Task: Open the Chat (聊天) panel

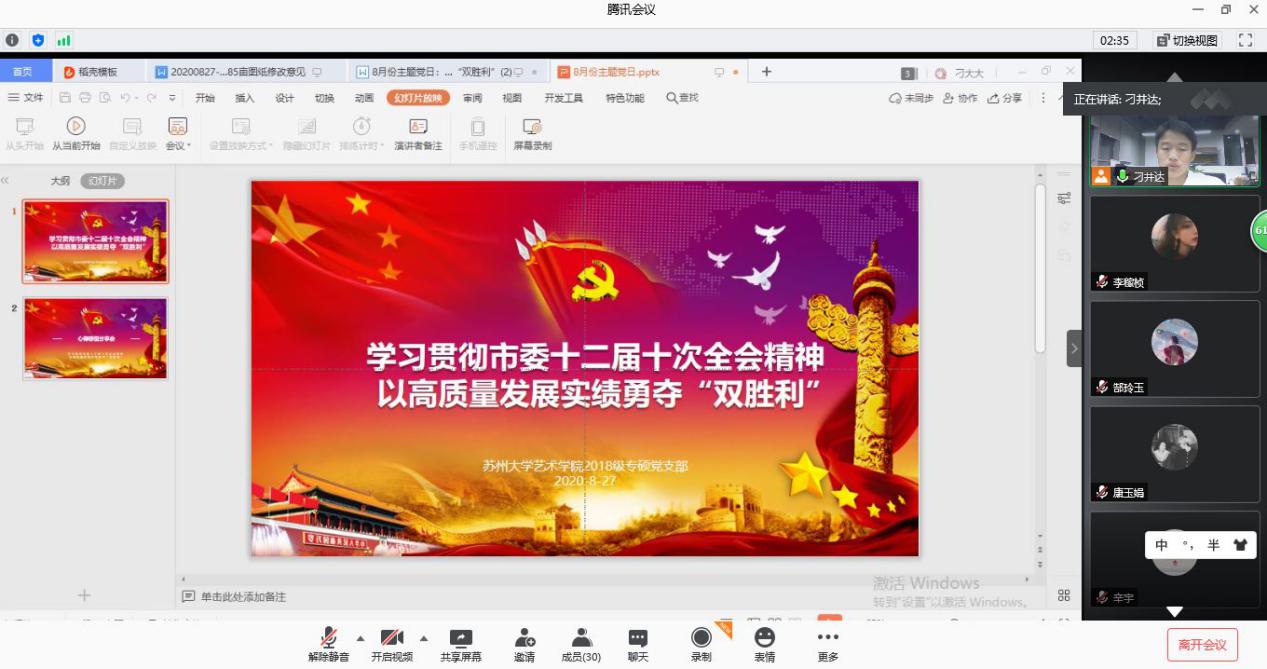Action: (x=638, y=639)
